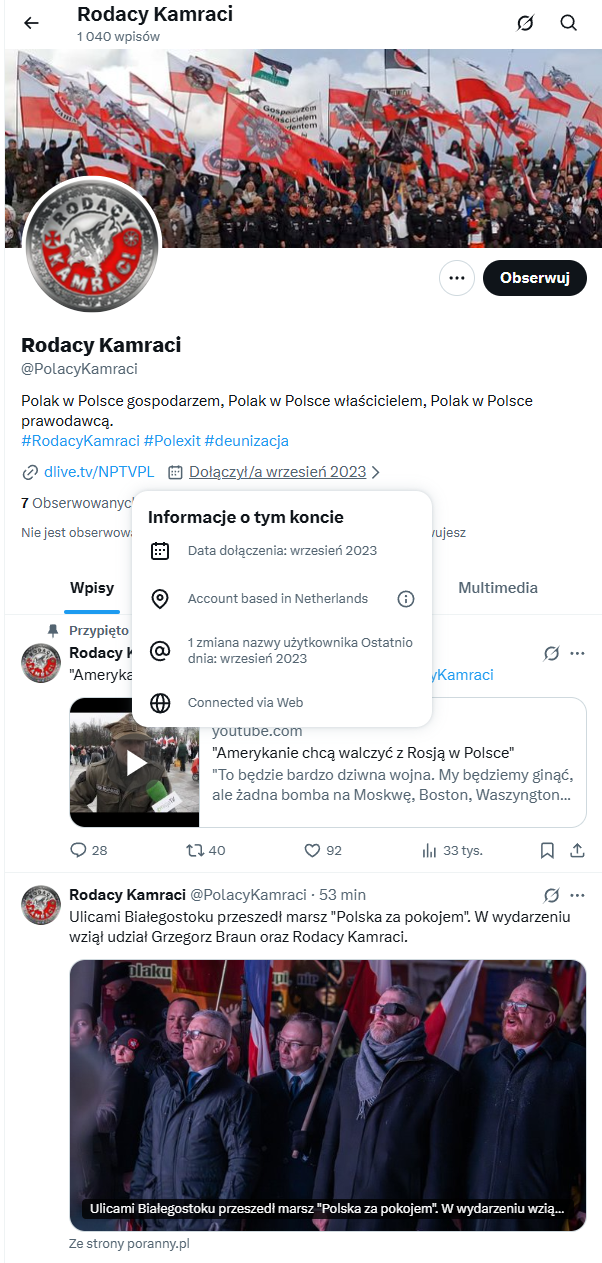Go back using the arrow icon
Screen dimensions: 602x1263
31,23
